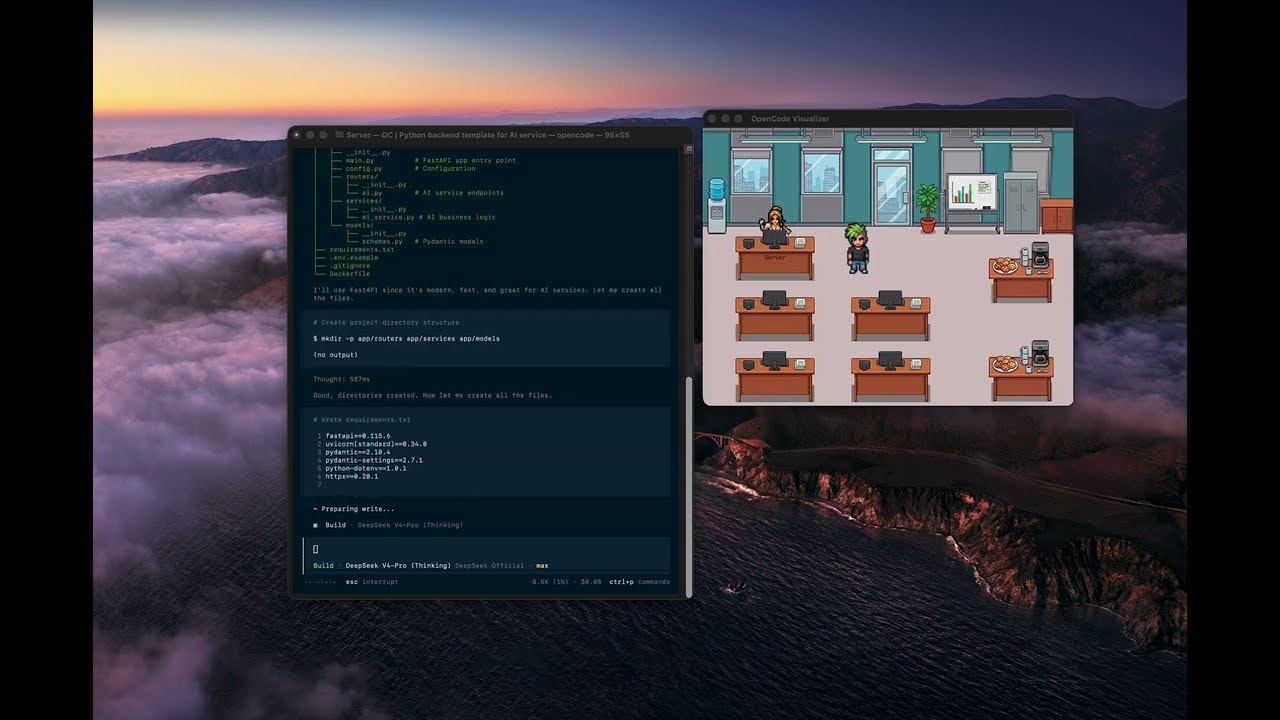This screenshot has width=1280, height=720.
Task: Click the models/ folder in the tree
Action: [x=360, y=225]
